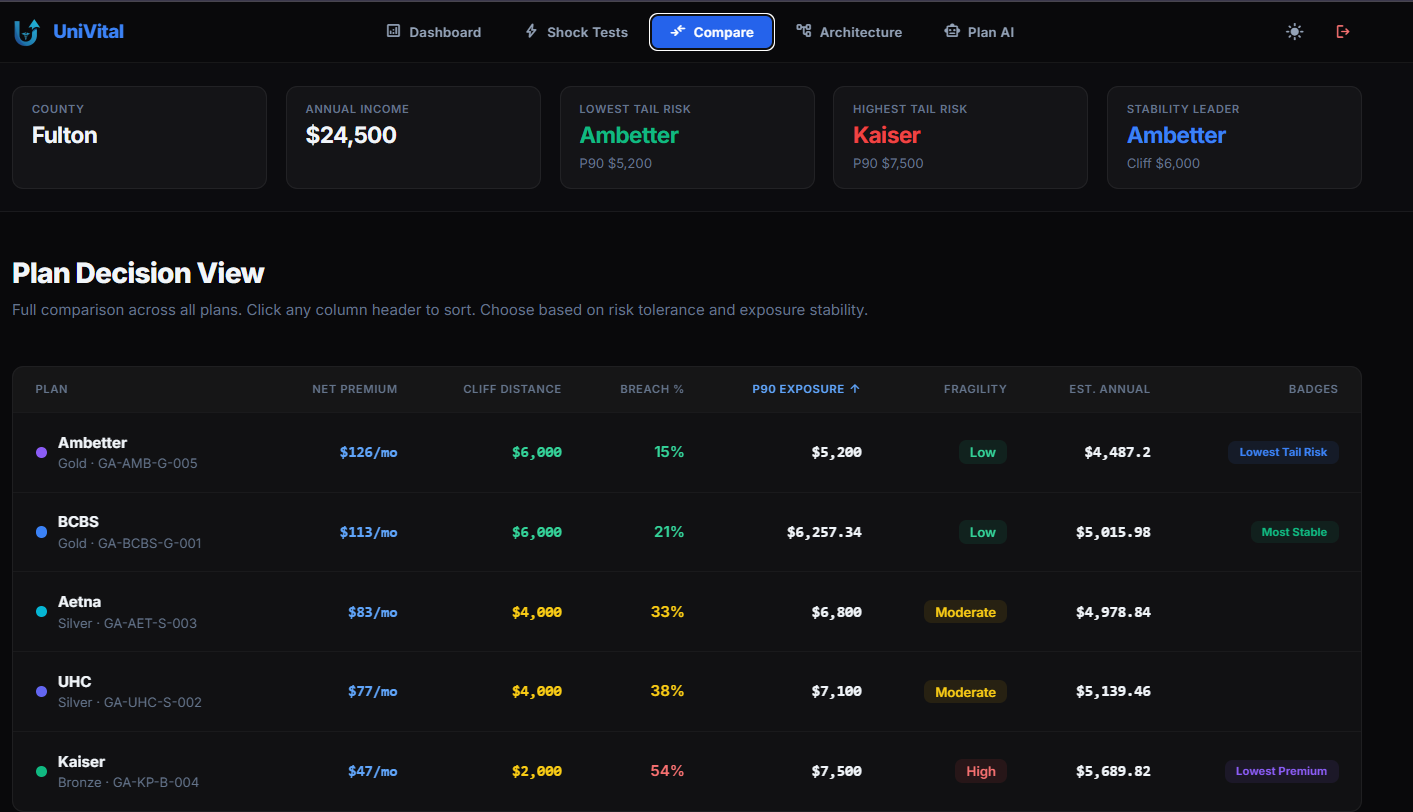Click the County Fulton card
The height and width of the screenshot is (812, 1413).
(139, 137)
